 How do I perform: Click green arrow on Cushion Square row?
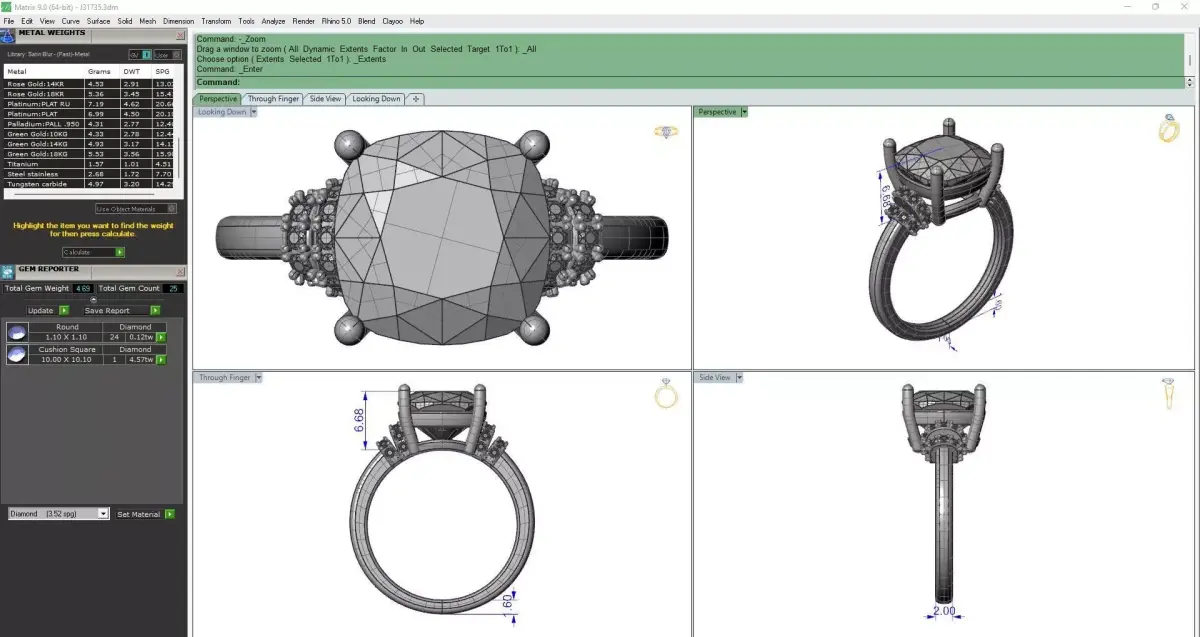pyautogui.click(x=161, y=359)
